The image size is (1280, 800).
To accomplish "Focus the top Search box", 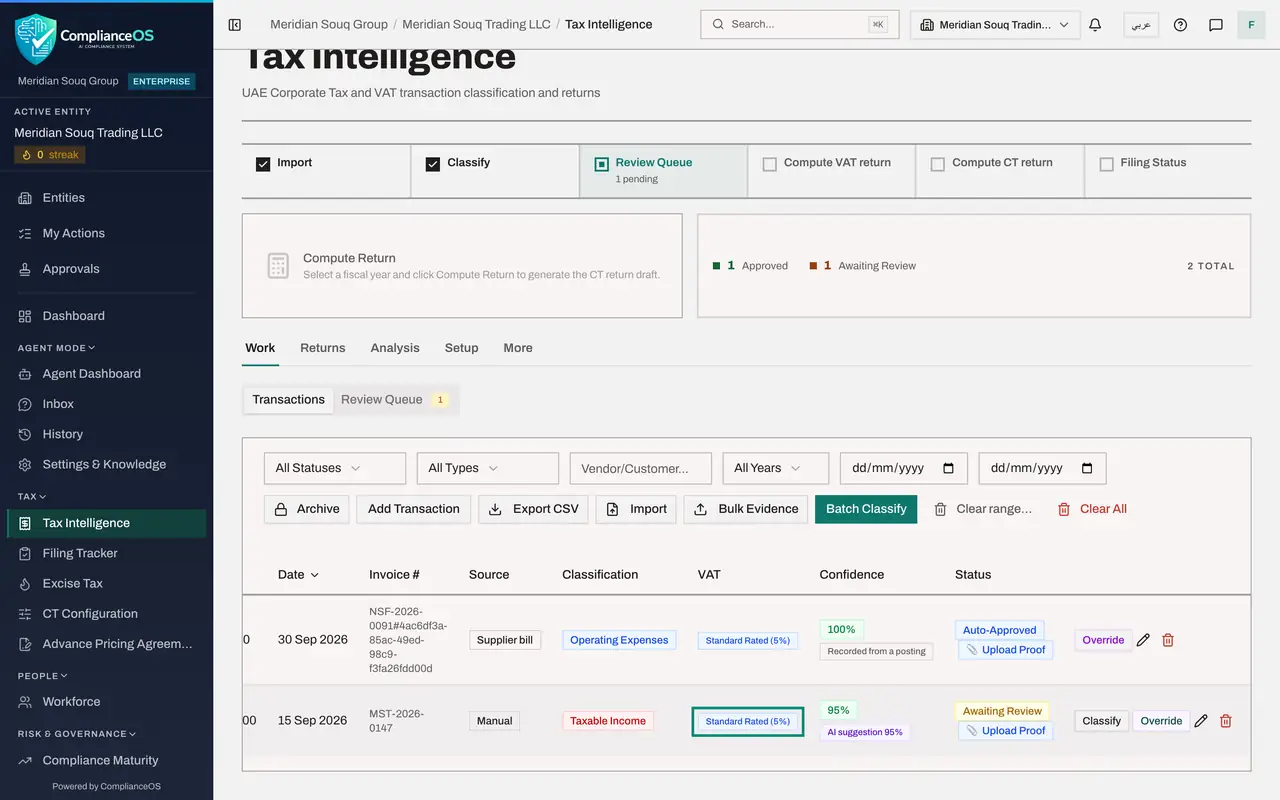I will [x=800, y=25].
